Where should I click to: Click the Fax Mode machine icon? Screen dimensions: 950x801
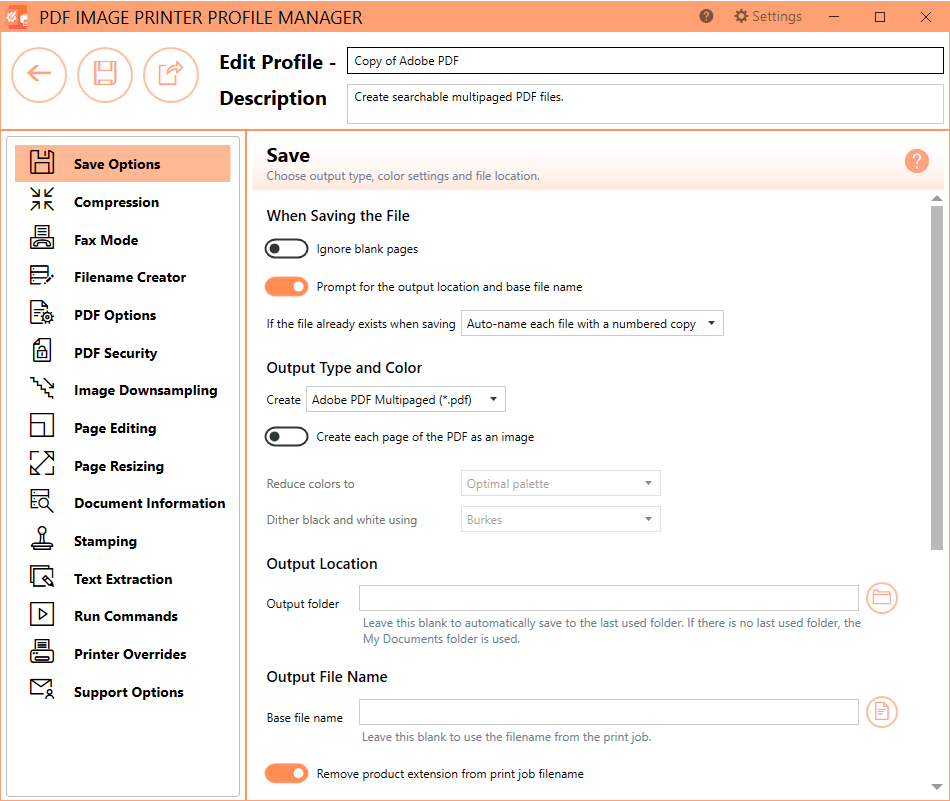(42, 237)
